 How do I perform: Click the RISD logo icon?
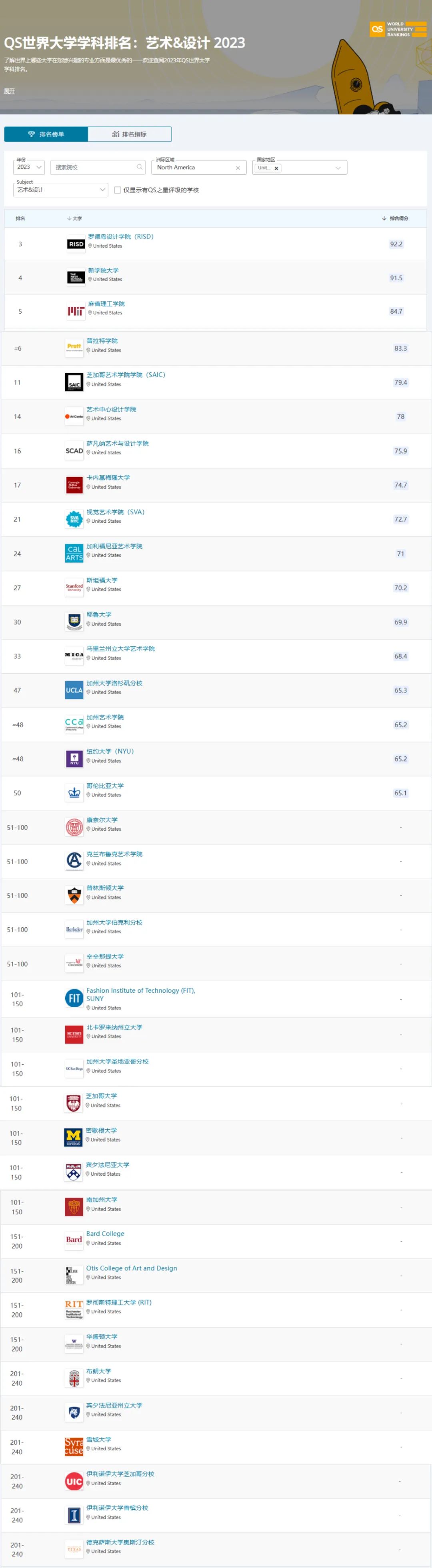click(76, 244)
